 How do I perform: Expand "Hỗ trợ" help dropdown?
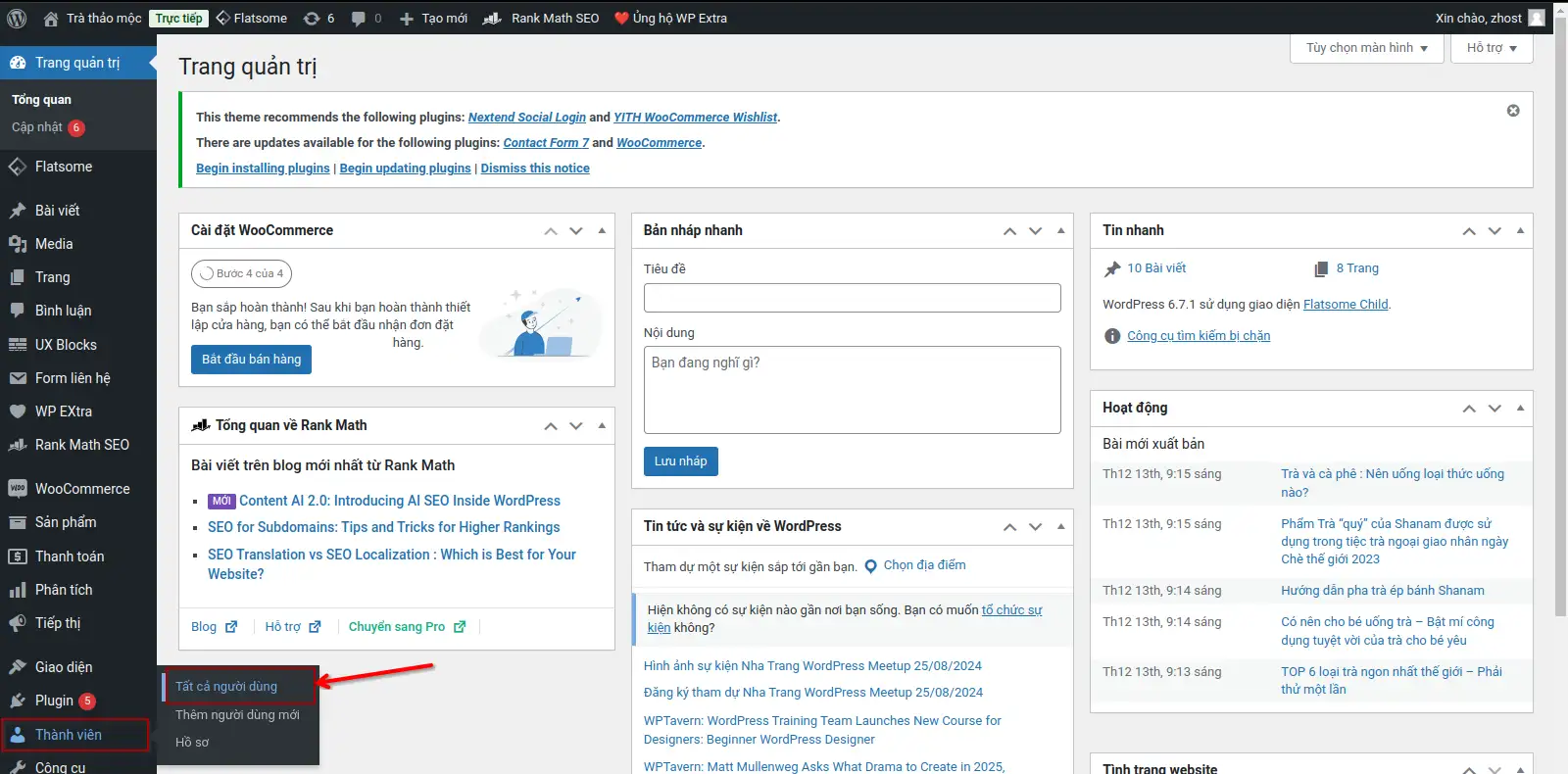tap(1492, 48)
